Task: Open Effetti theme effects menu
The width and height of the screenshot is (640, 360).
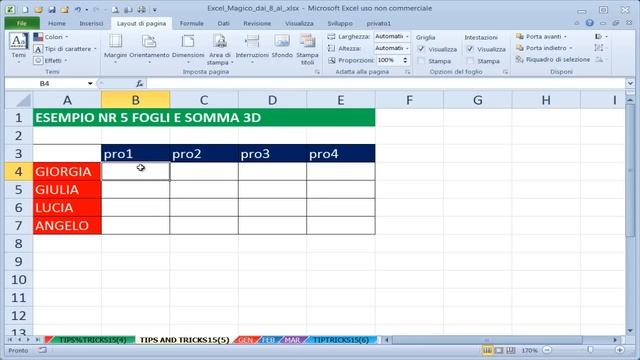Action: [50, 60]
